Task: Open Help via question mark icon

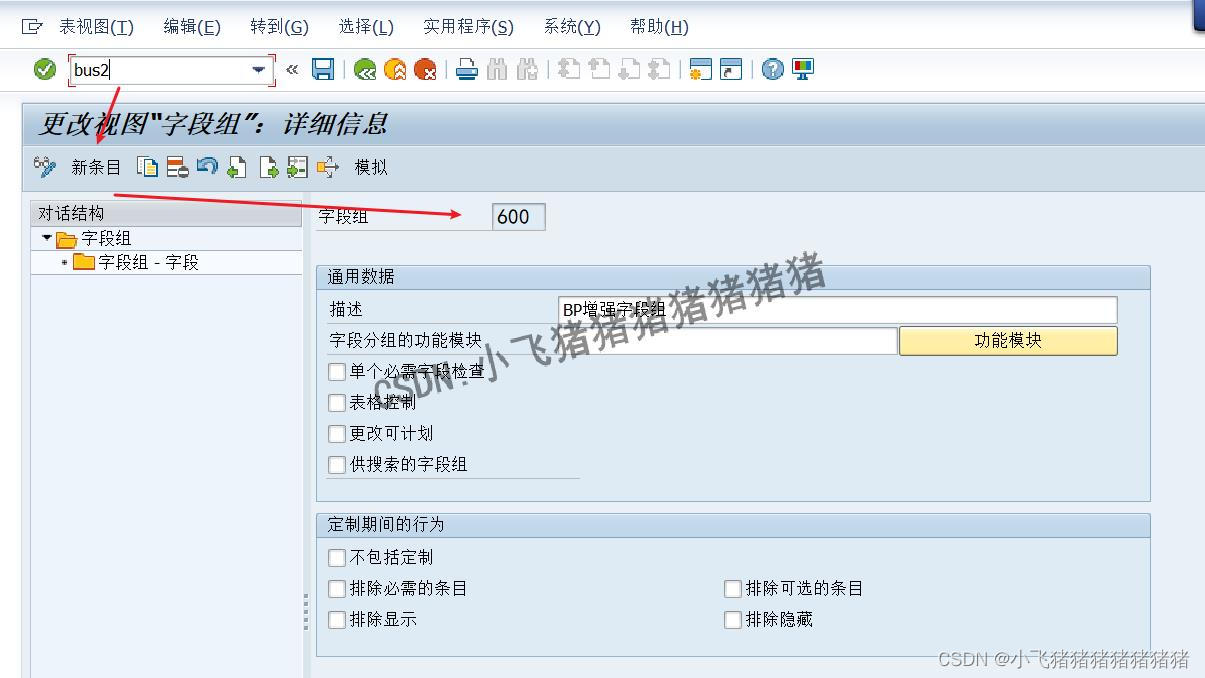Action: click(x=773, y=69)
